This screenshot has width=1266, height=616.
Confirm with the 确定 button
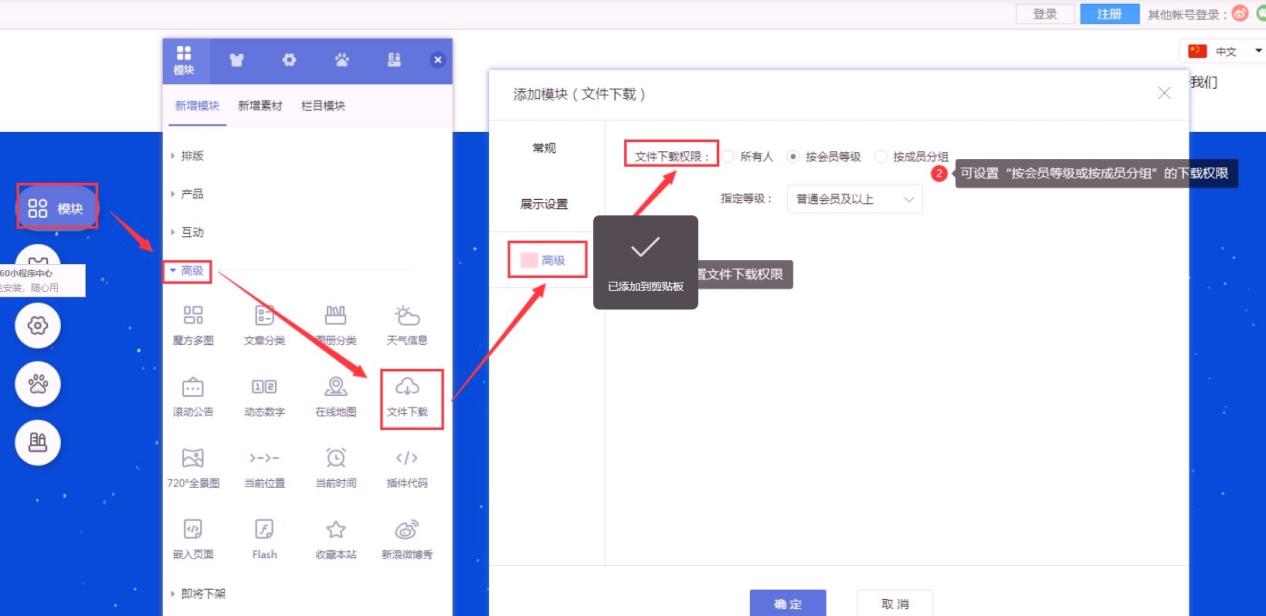[x=788, y=604]
